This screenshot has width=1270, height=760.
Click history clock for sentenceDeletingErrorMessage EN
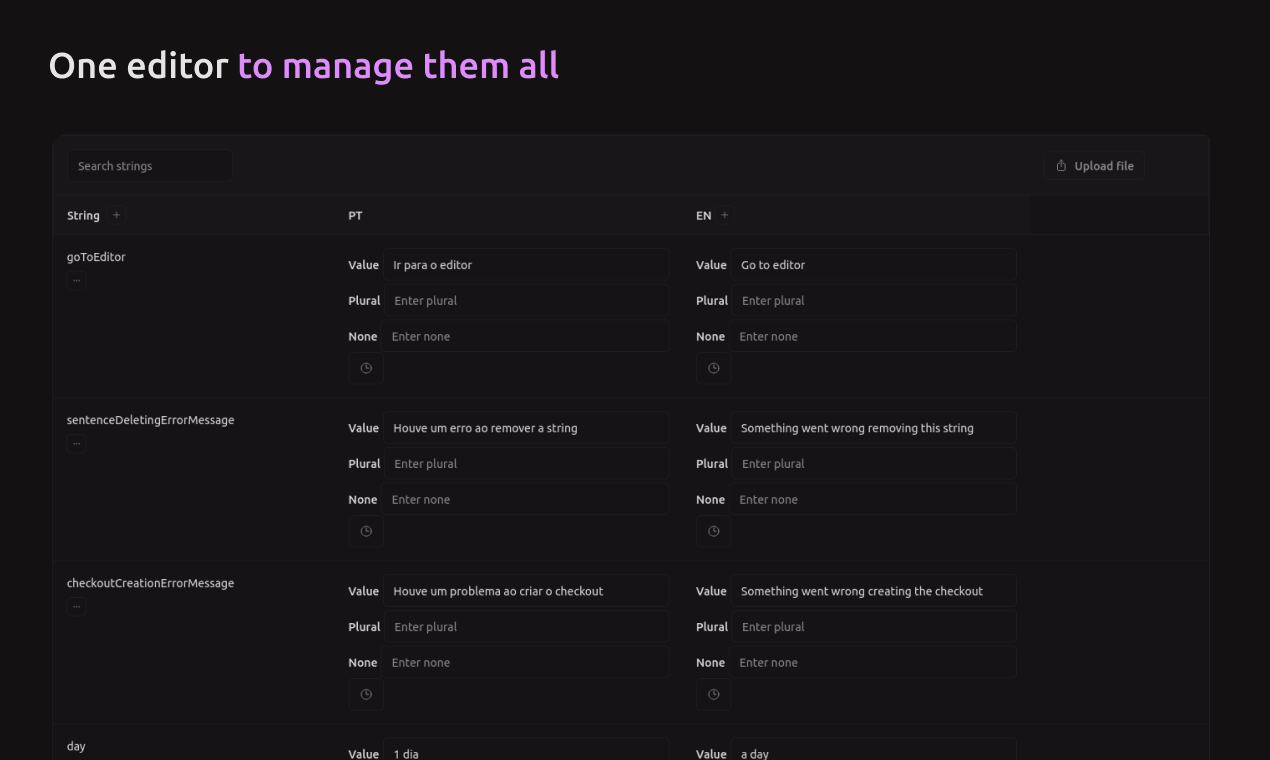point(714,531)
